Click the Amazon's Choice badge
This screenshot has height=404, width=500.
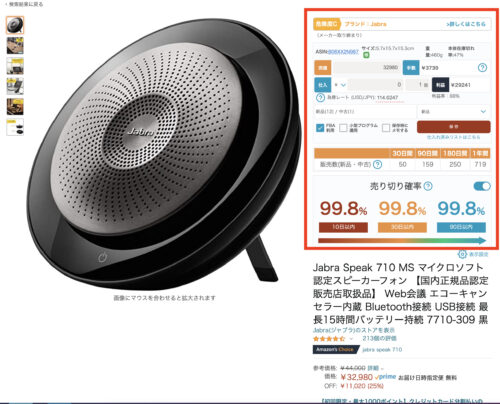click(335, 349)
